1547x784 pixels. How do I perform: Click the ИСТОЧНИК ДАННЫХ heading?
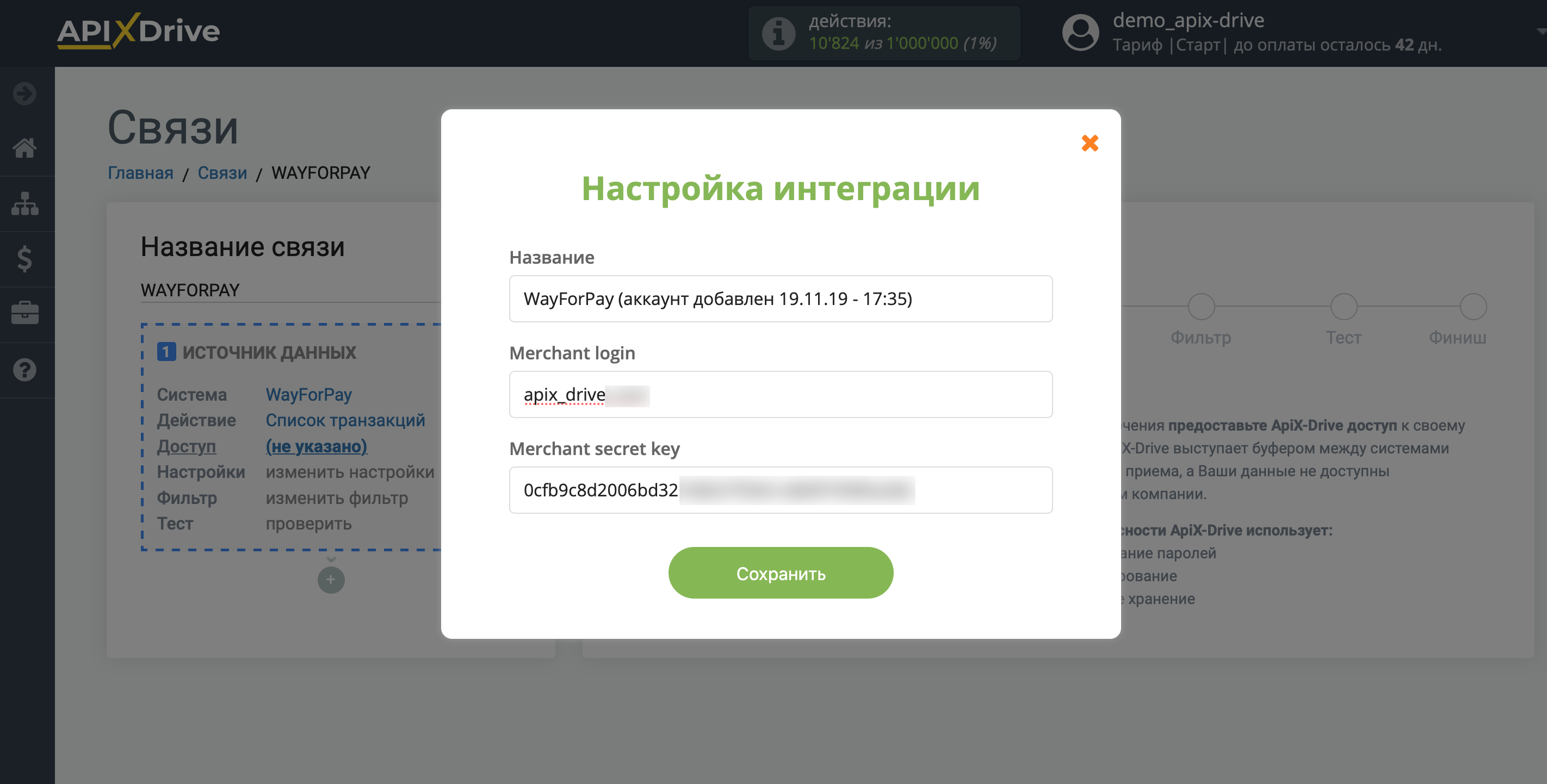(269, 352)
